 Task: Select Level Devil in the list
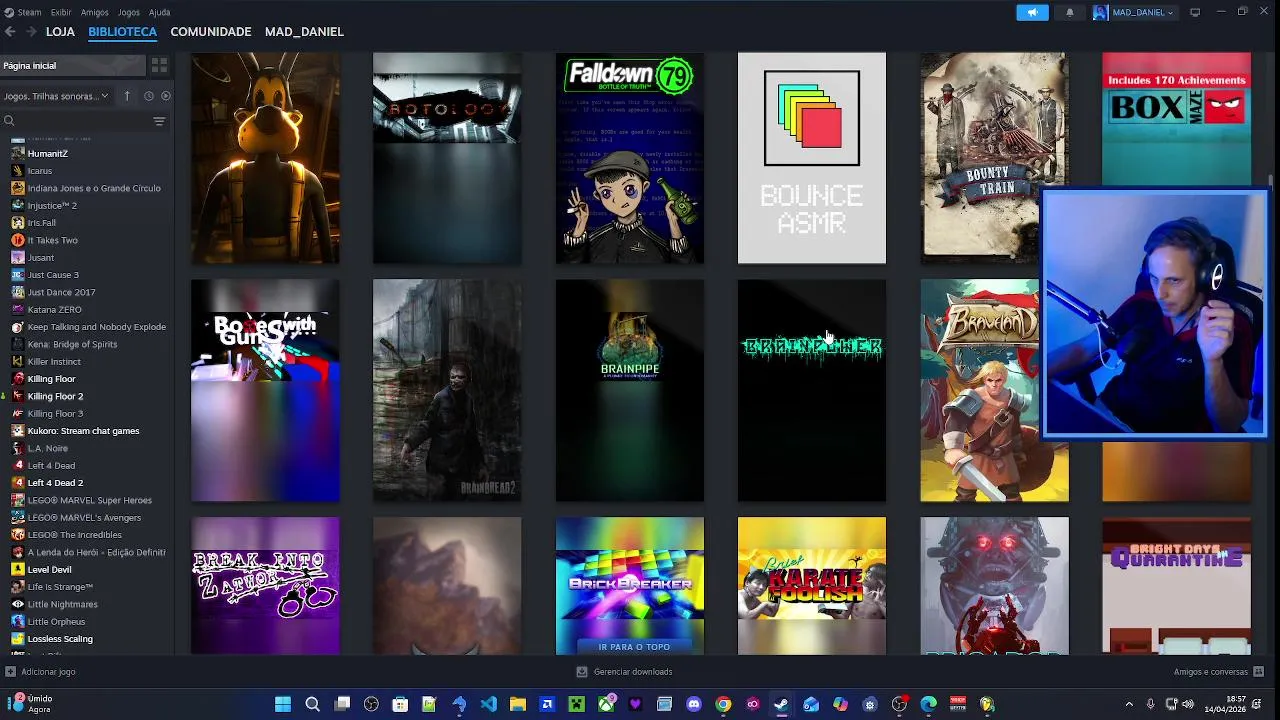tap(49, 570)
